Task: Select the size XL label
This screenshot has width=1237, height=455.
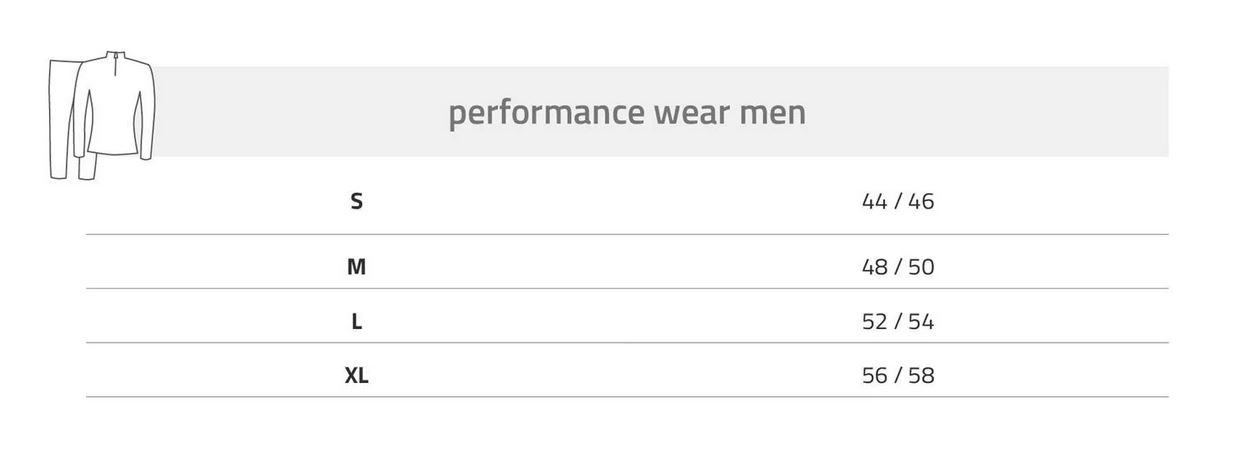Action: (357, 376)
